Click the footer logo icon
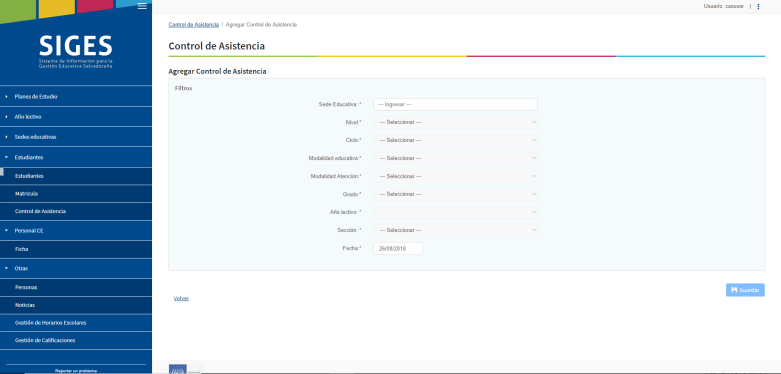 point(178,369)
